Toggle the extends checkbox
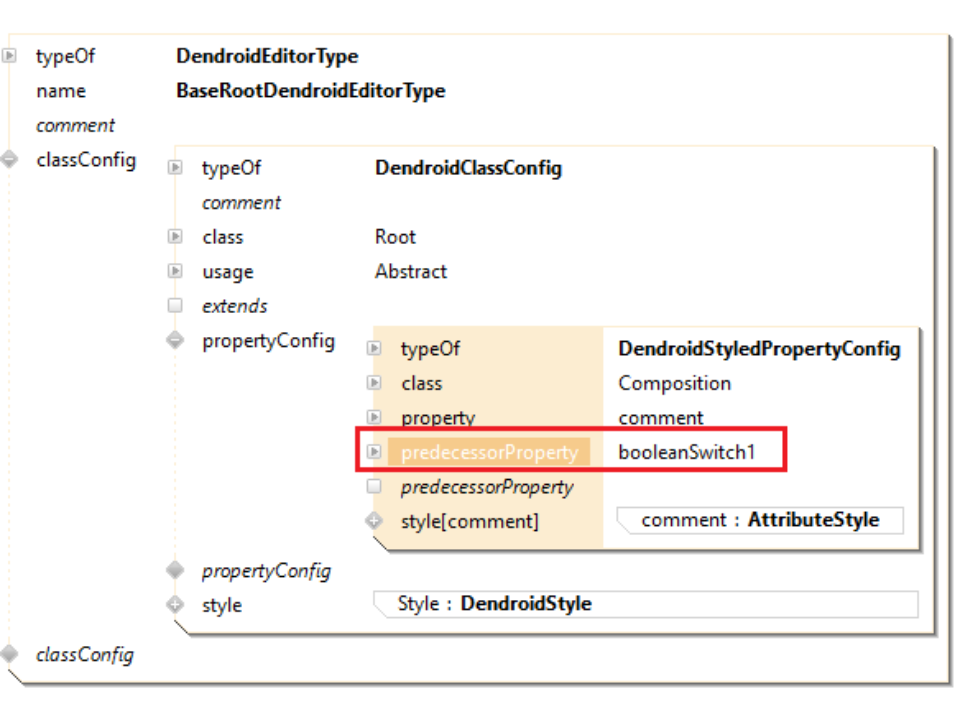Screen dimensions: 960x720 point(175,306)
